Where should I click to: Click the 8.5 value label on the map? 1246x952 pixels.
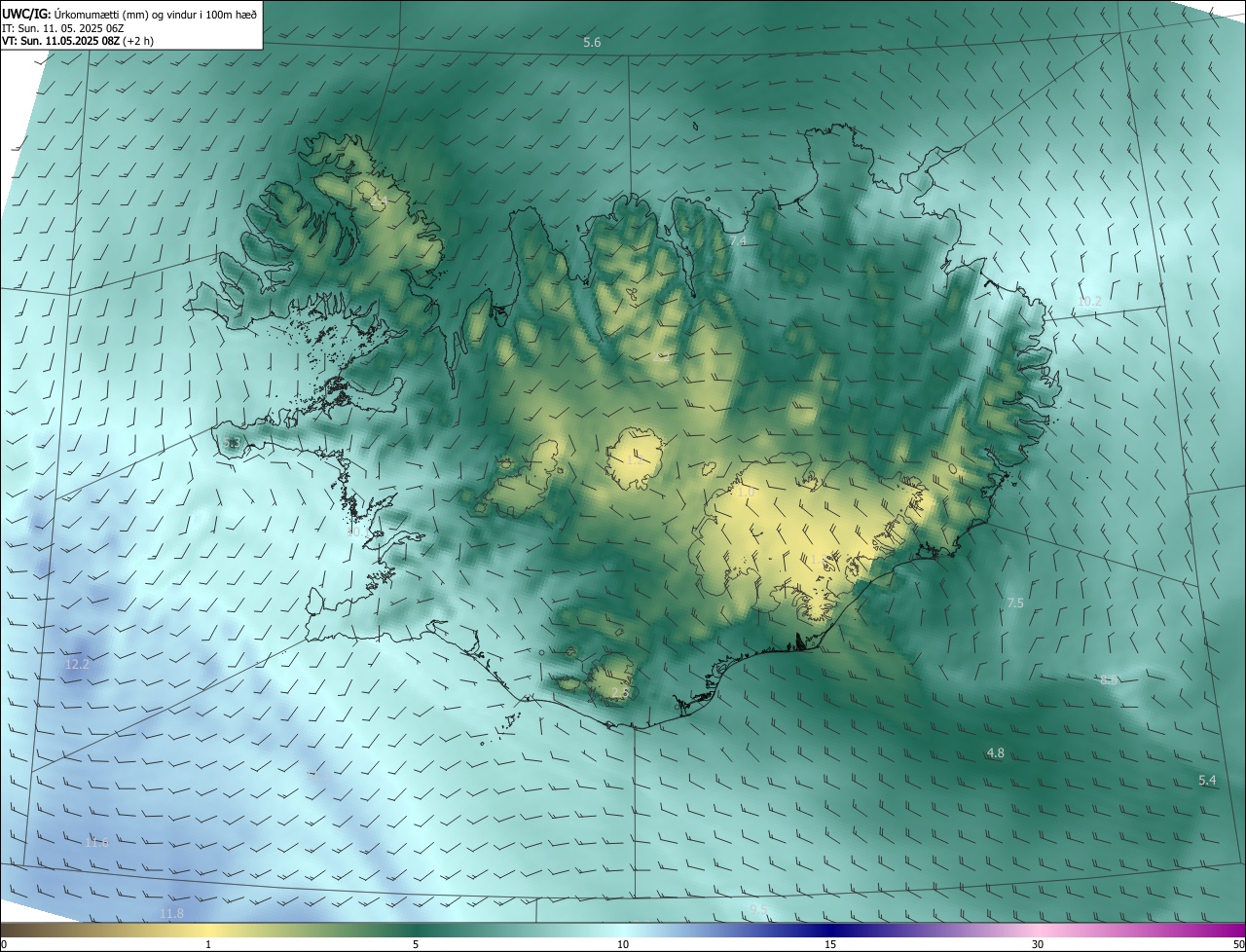(x=1109, y=679)
